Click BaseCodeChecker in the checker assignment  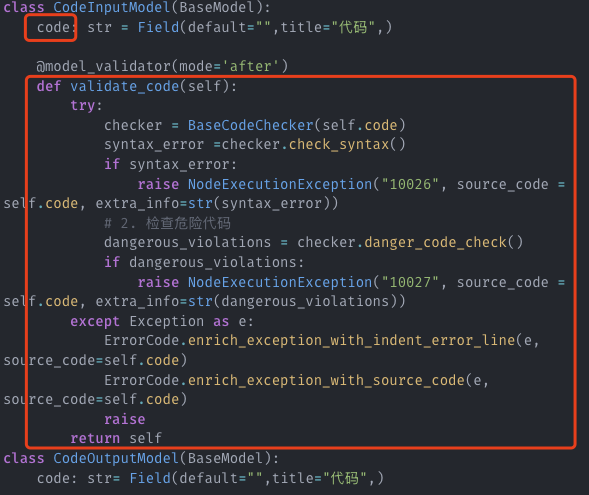(x=251, y=125)
